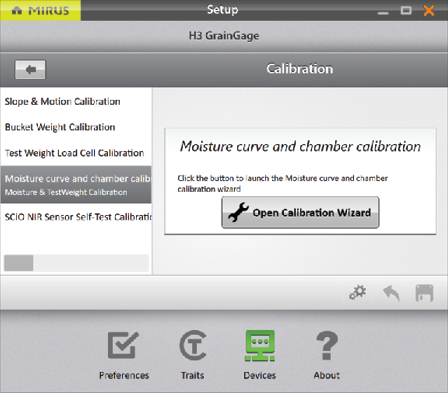Open the About section
The width and height of the screenshot is (448, 393).
point(327,355)
